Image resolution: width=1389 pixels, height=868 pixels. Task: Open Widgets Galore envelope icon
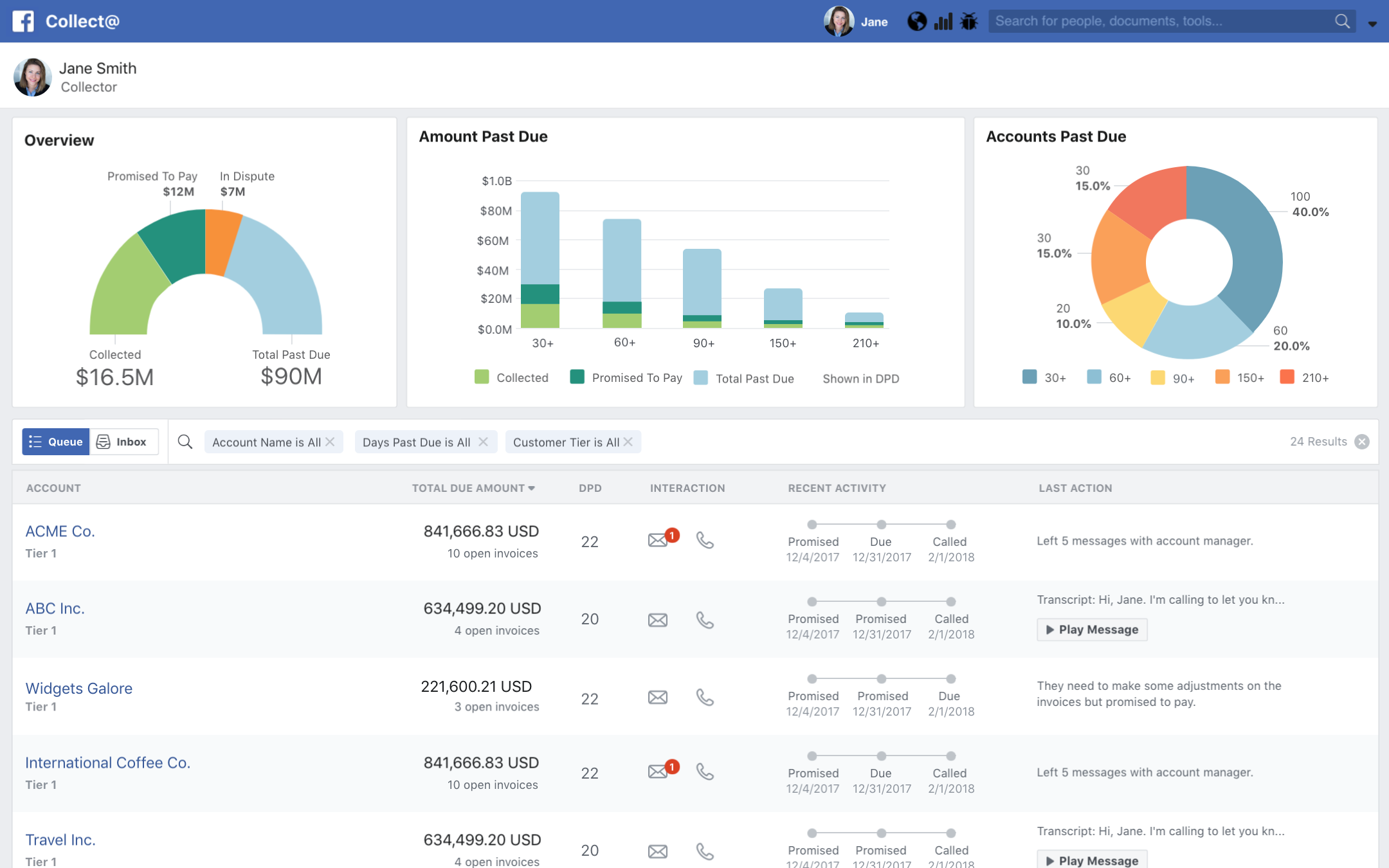tap(657, 698)
